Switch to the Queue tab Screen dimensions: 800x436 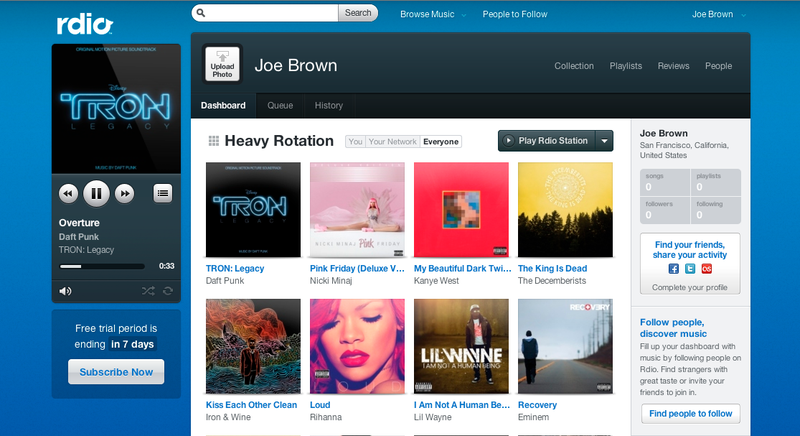pos(280,106)
